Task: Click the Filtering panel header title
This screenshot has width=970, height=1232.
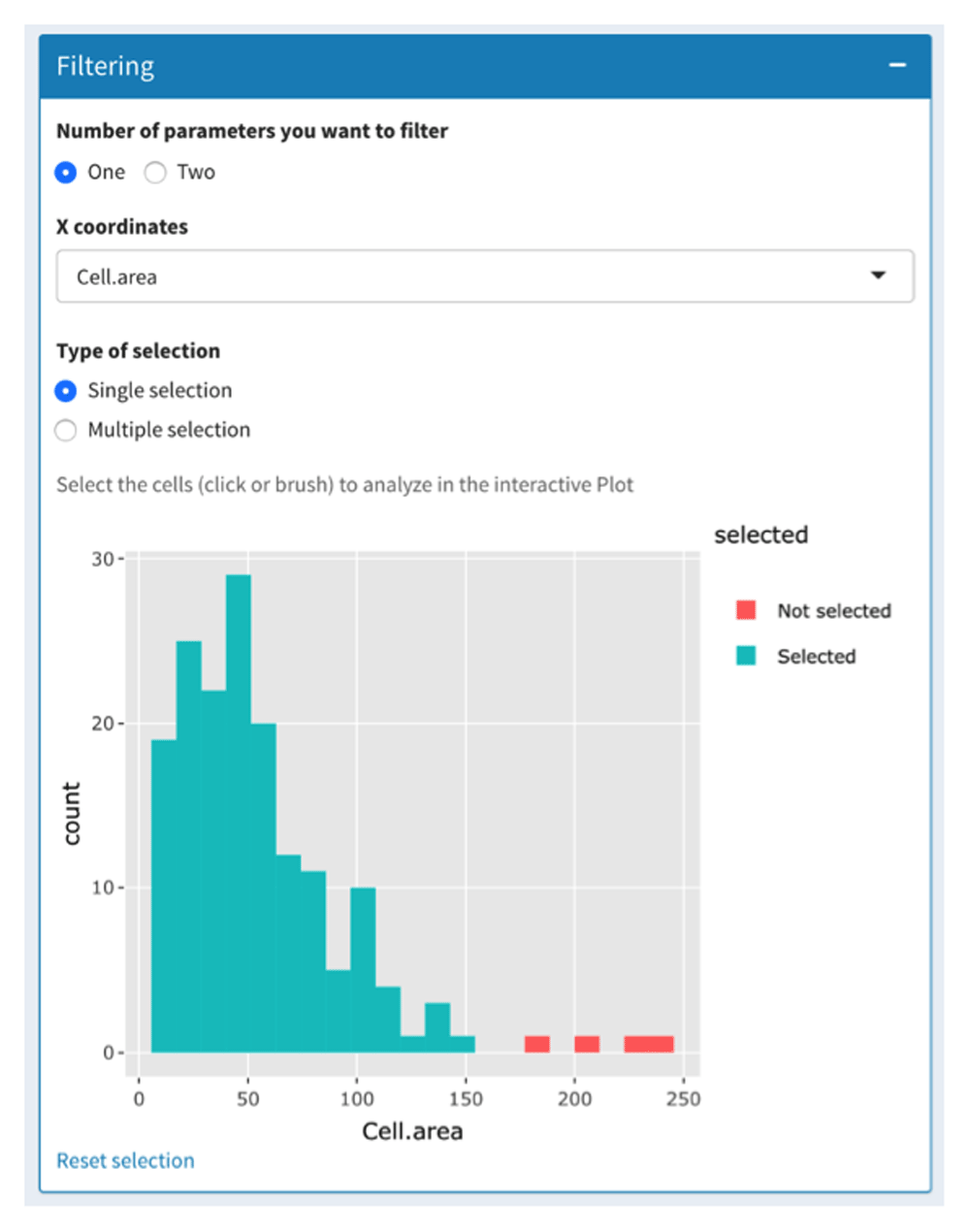Action: coord(106,66)
